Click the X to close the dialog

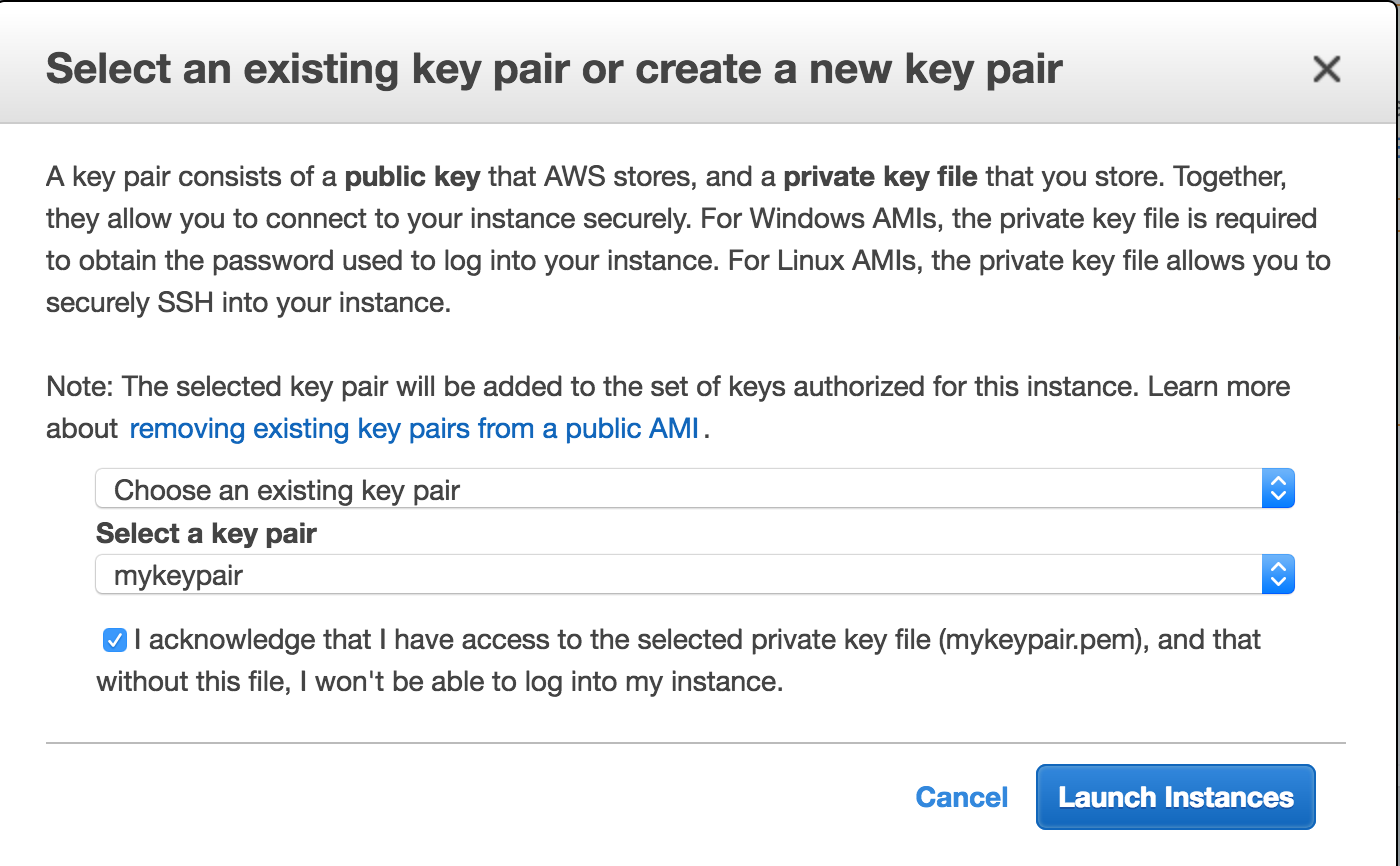pyautogui.click(x=1326, y=69)
